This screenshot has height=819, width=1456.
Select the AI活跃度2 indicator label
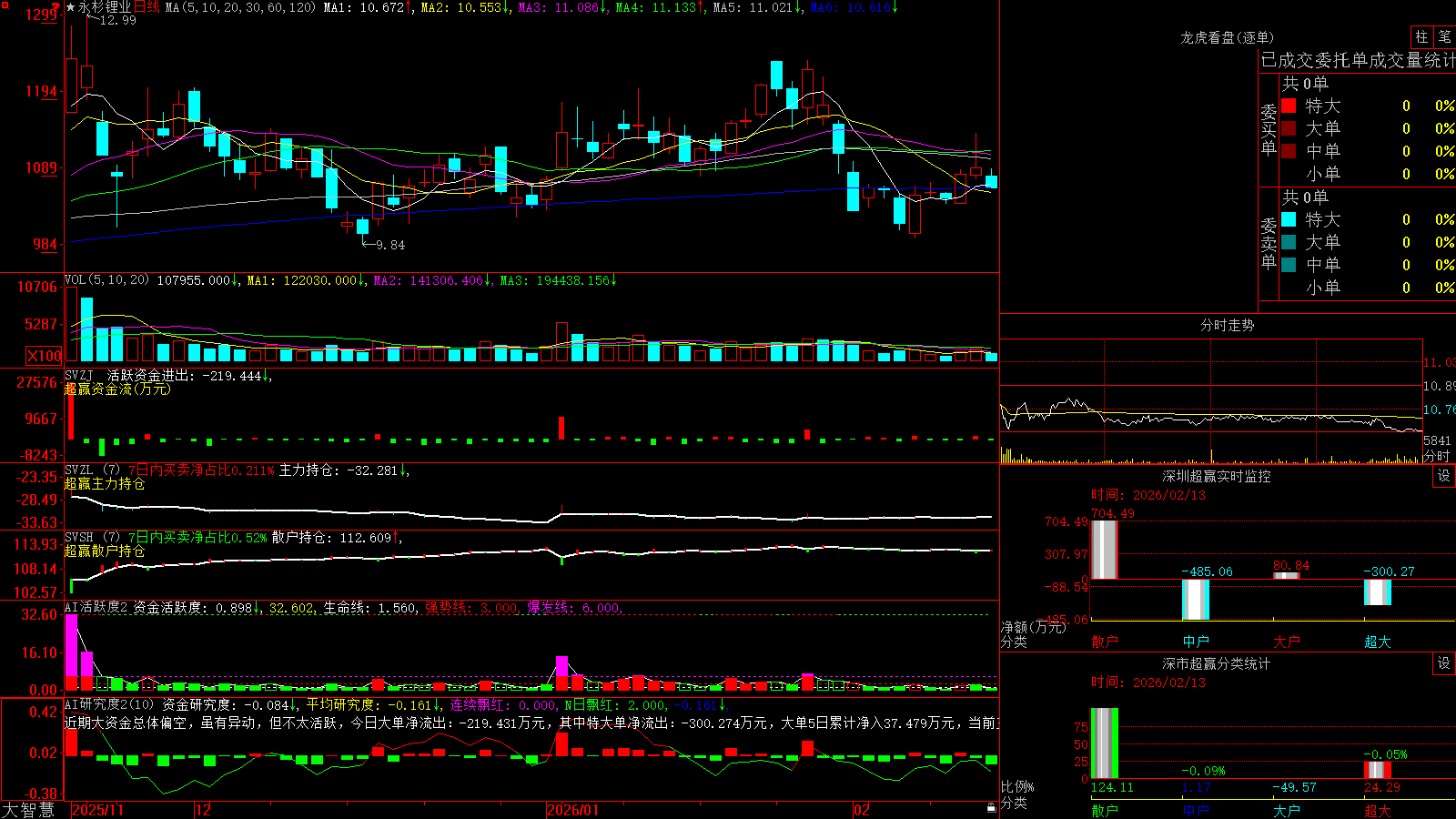tap(96, 607)
